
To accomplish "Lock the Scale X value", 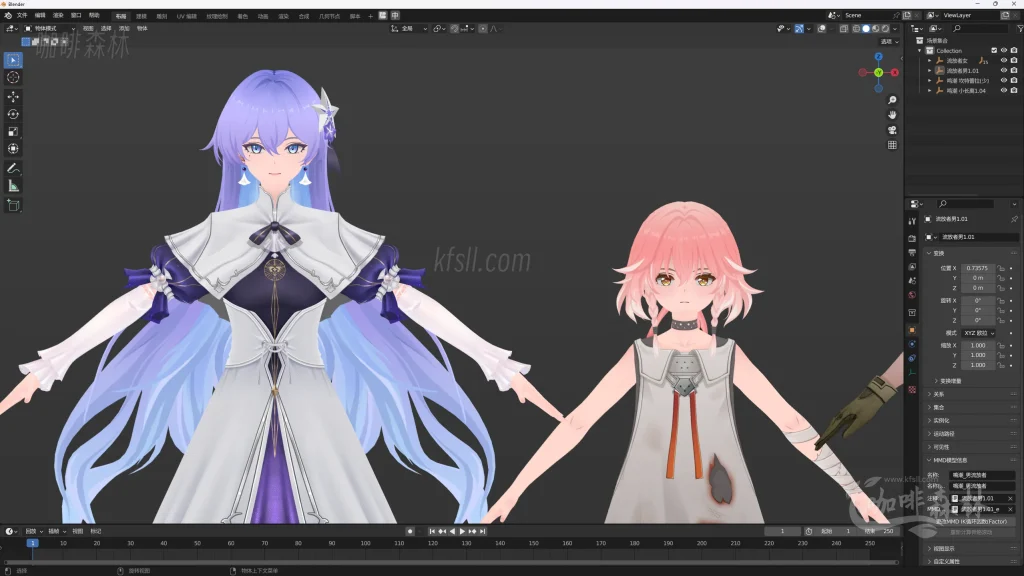I will (1001, 345).
